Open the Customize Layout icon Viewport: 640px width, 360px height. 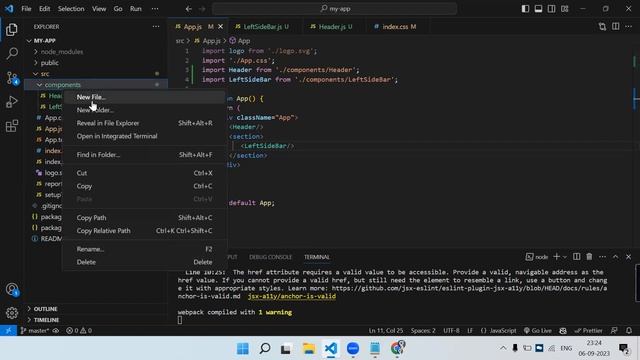click(x=564, y=9)
